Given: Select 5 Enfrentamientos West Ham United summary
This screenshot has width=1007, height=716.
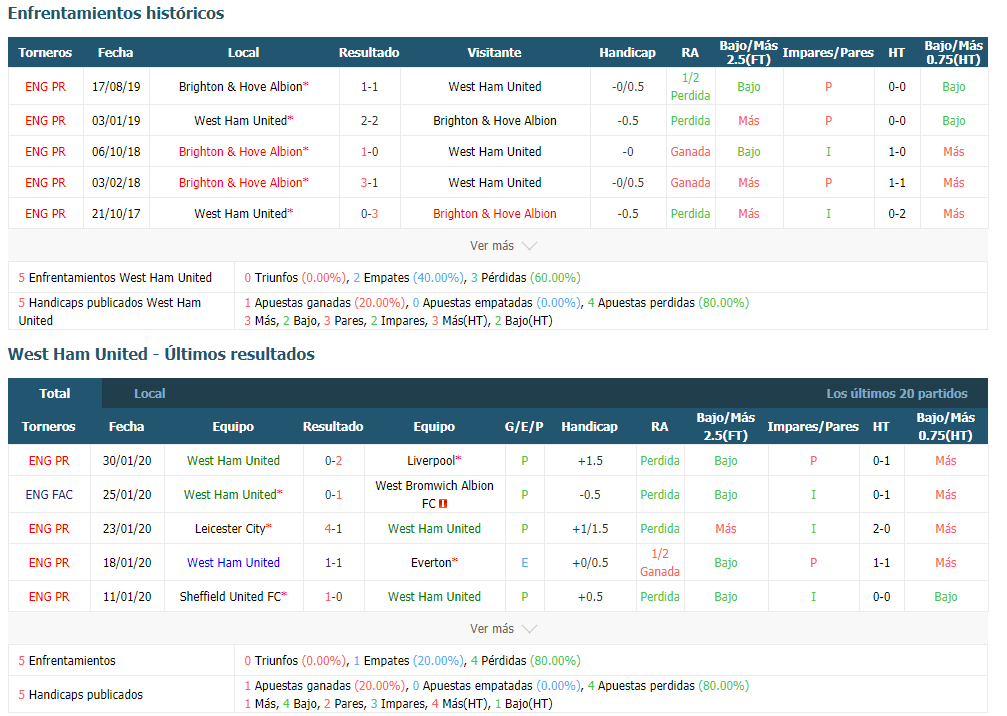Looking at the screenshot, I should (115, 277).
